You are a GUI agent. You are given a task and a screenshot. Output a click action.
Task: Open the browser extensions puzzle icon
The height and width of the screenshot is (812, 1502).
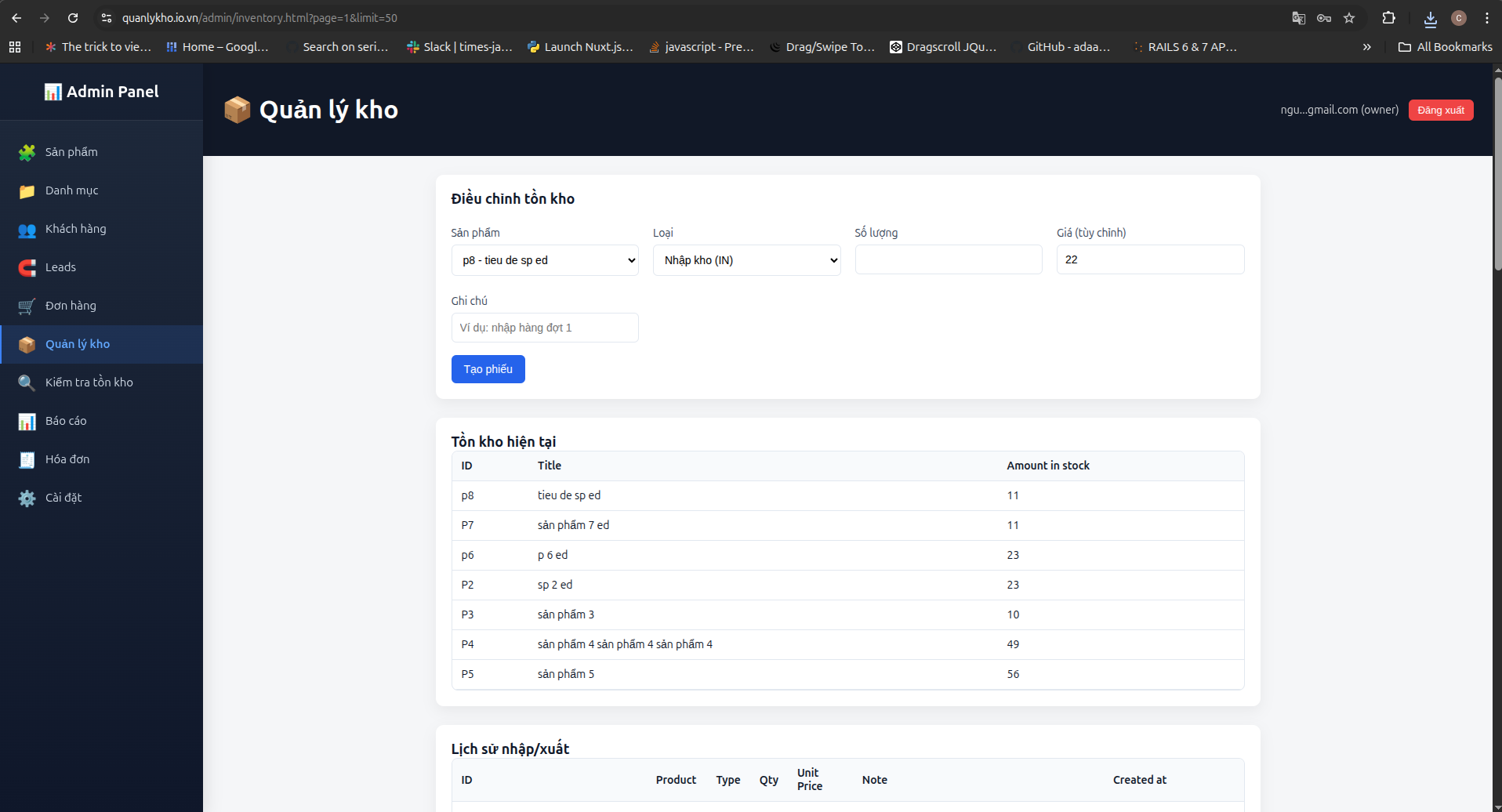tap(1388, 18)
